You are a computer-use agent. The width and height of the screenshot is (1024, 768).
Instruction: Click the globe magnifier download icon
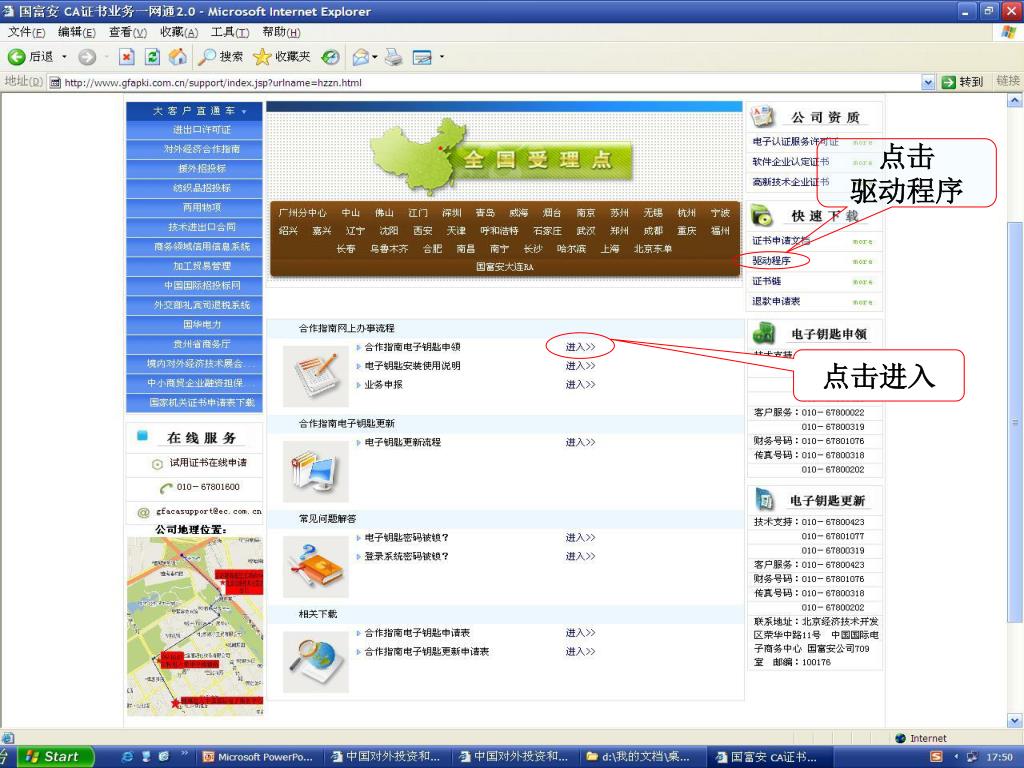pyautogui.click(x=315, y=662)
